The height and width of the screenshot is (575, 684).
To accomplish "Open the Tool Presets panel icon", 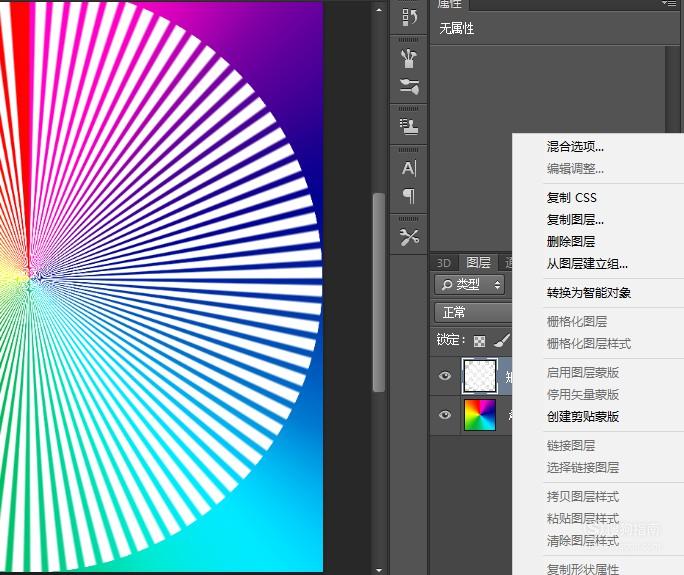I will pyautogui.click(x=409, y=237).
